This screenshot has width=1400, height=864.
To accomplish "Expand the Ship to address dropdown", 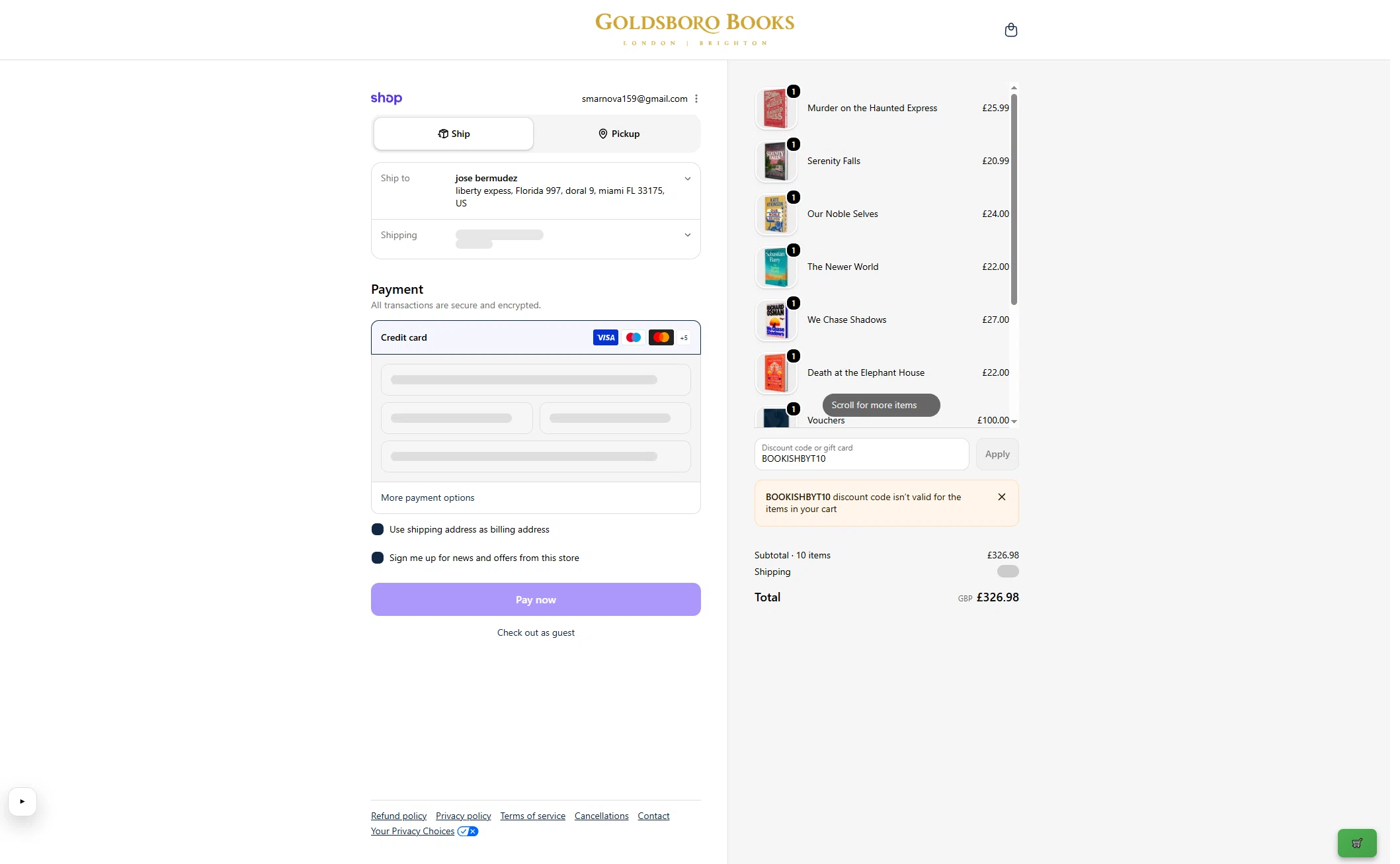I will click(x=688, y=179).
